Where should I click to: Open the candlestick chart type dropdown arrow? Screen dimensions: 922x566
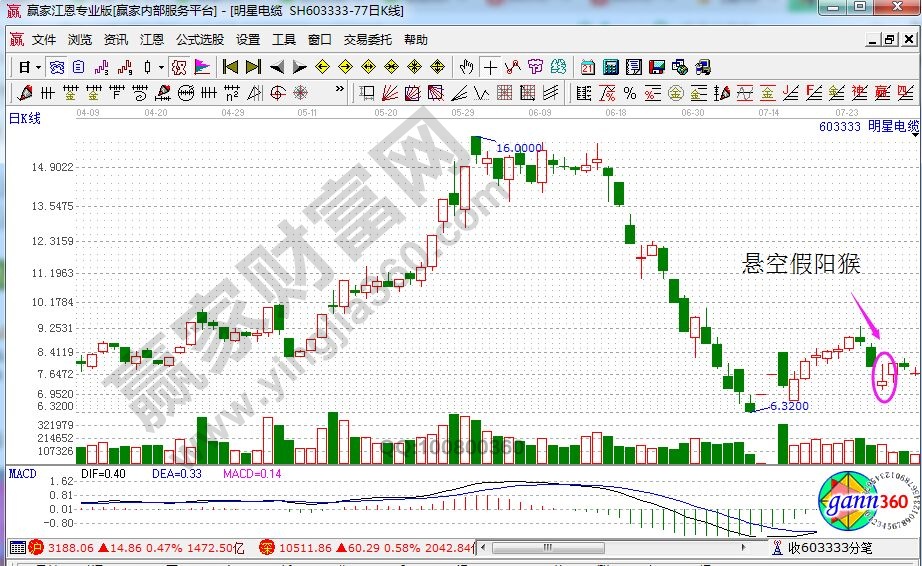[162, 68]
